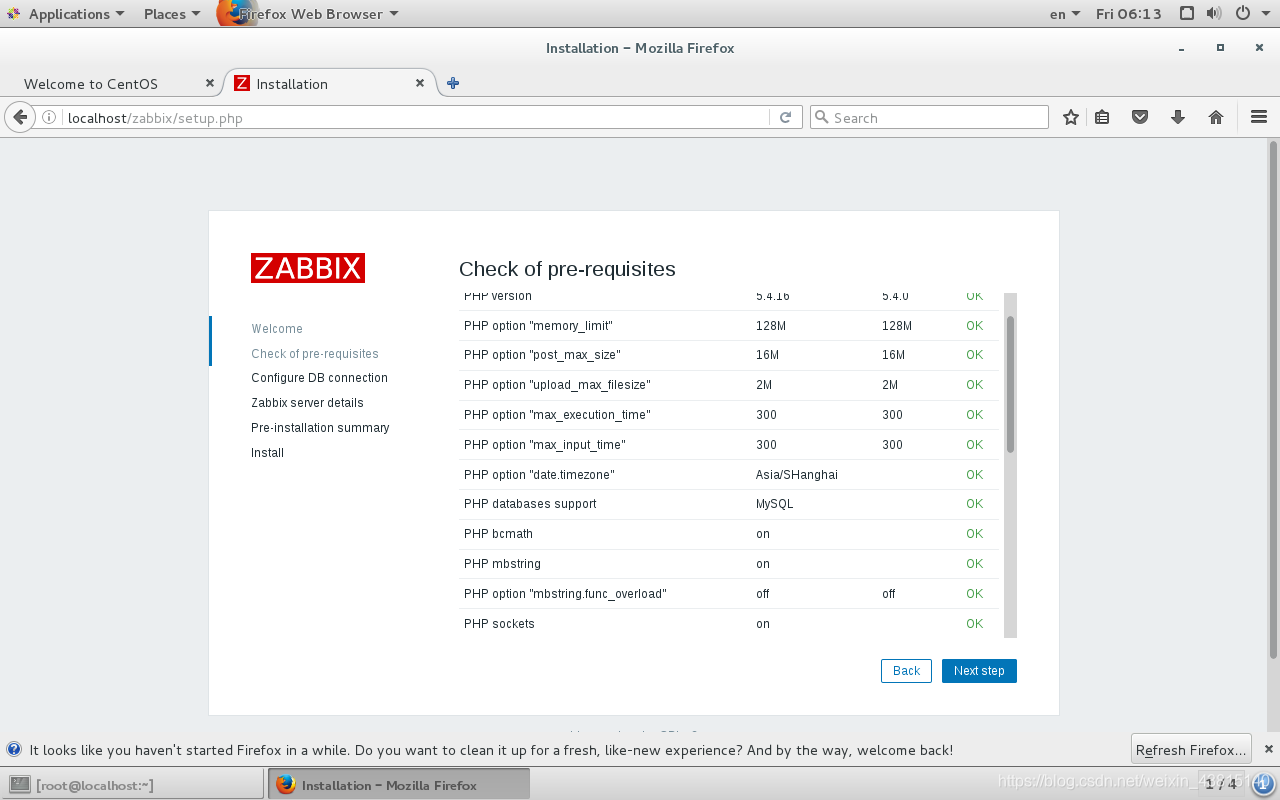Screen dimensions: 1280x800
Task: Click the Firefox back arrow button
Action: (19, 117)
